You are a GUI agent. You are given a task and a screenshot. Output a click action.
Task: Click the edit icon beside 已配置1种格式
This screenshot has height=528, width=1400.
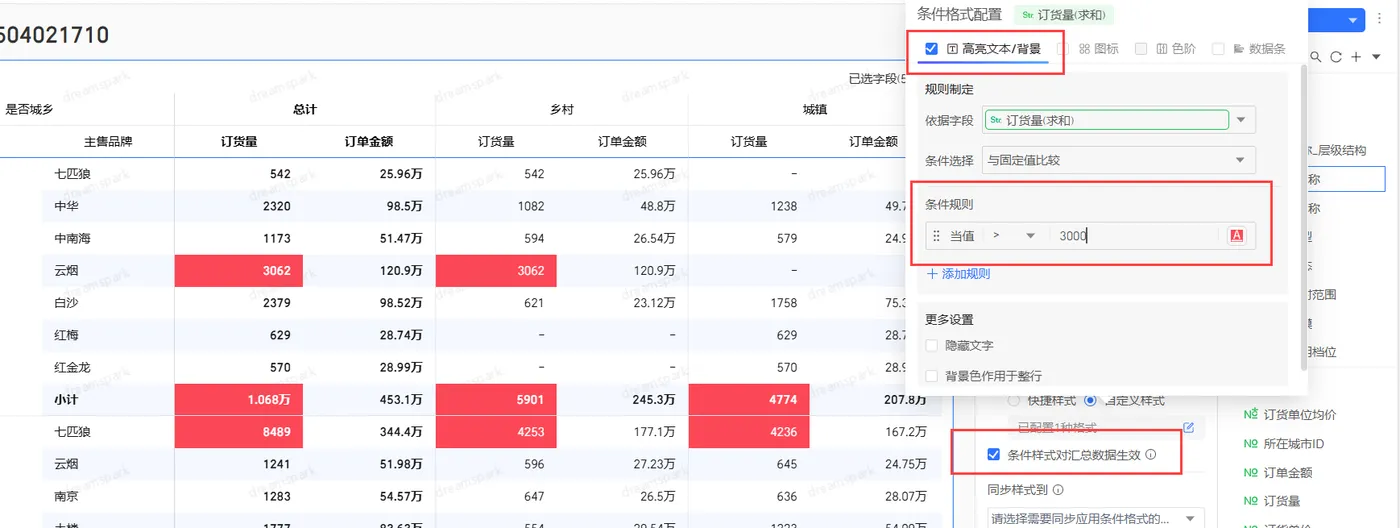[1189, 428]
